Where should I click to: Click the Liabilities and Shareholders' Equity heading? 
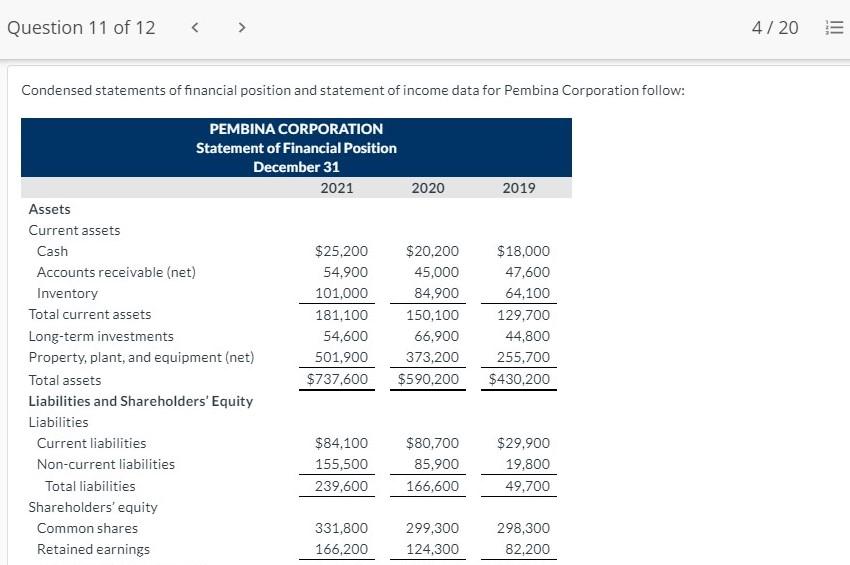(x=141, y=401)
